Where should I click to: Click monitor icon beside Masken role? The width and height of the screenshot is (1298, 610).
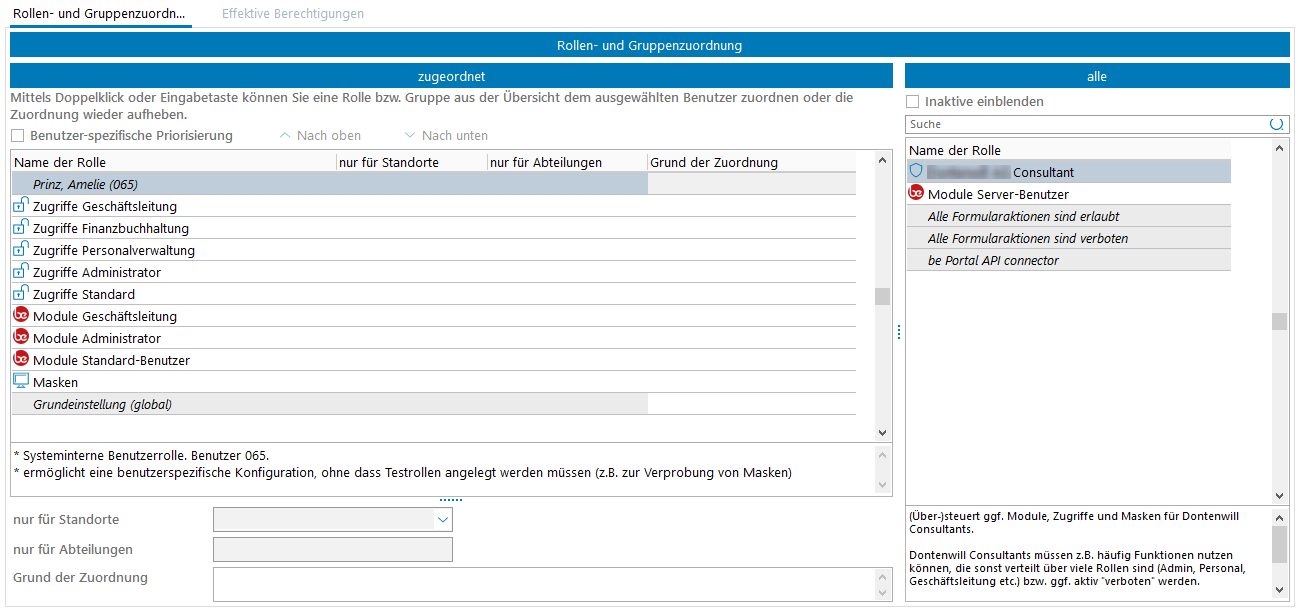pos(21,382)
